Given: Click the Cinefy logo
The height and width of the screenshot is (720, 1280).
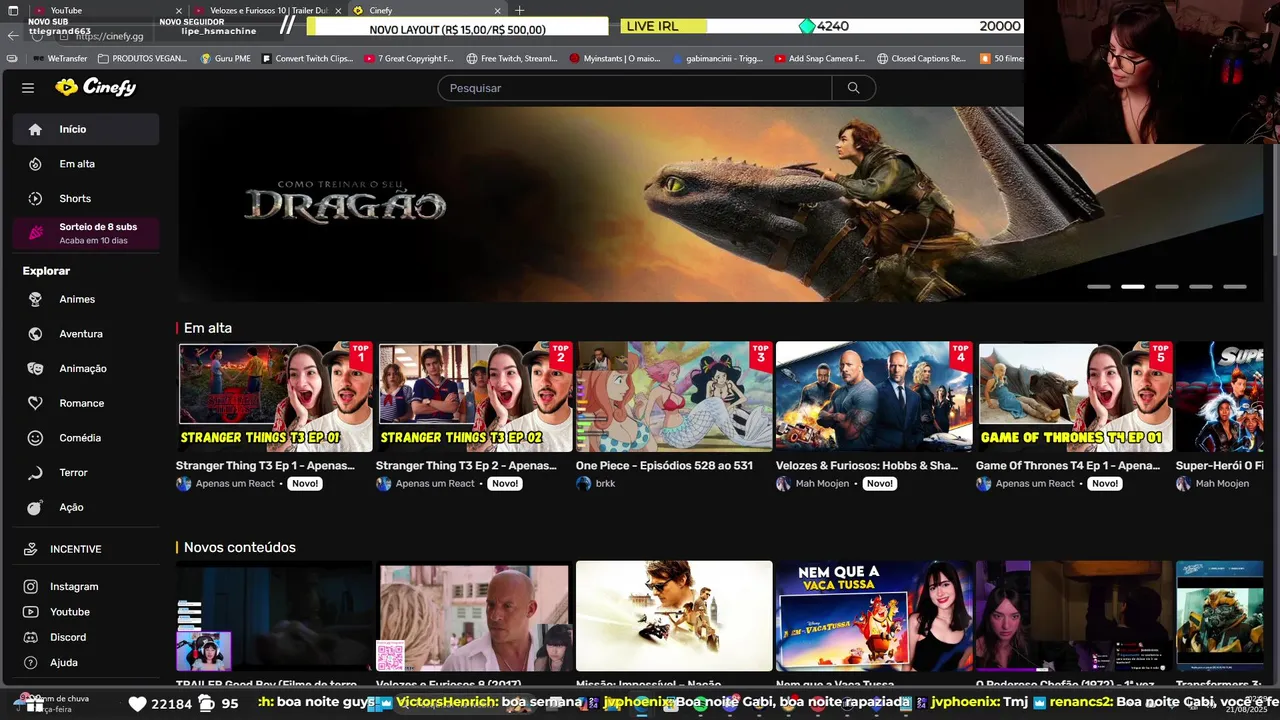Looking at the screenshot, I should point(95,87).
